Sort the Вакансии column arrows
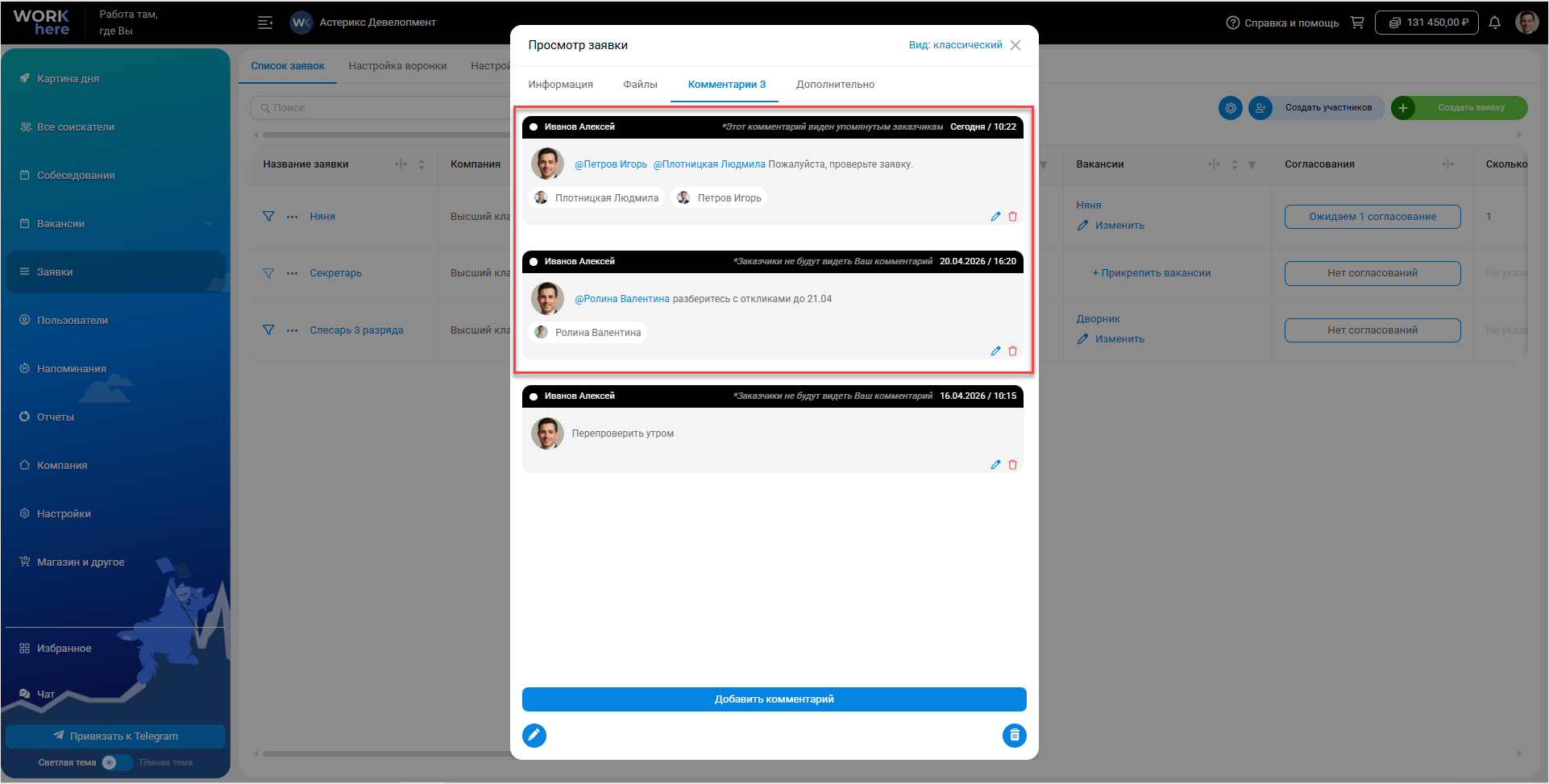The image size is (1549, 784). coord(1235,164)
